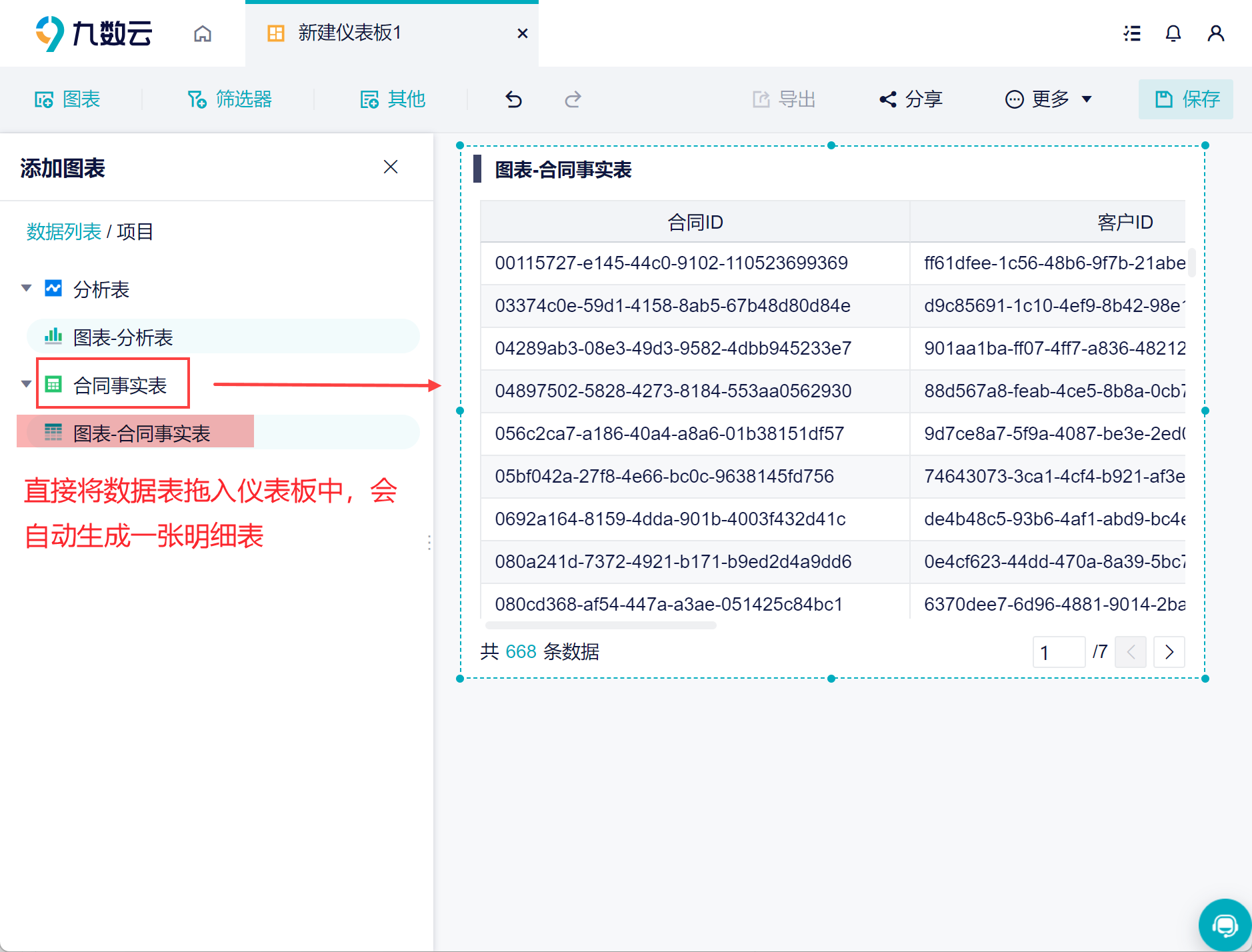Screen dimensions: 1252x952
Task: Open the customer service chat bubble
Action: [x=1225, y=925]
